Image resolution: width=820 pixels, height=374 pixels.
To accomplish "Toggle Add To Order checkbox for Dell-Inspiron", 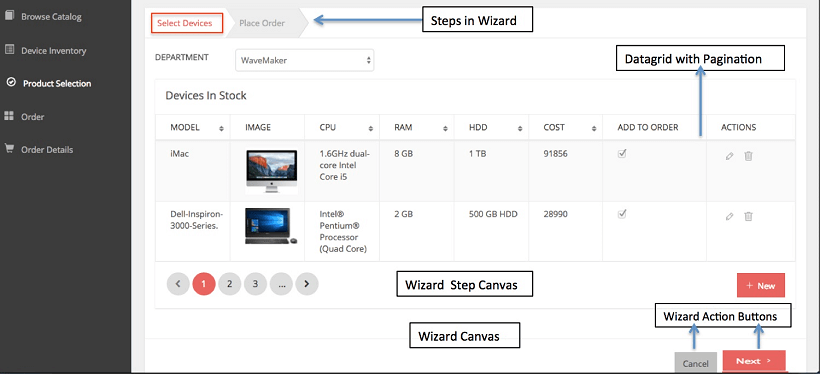I will coord(622,213).
